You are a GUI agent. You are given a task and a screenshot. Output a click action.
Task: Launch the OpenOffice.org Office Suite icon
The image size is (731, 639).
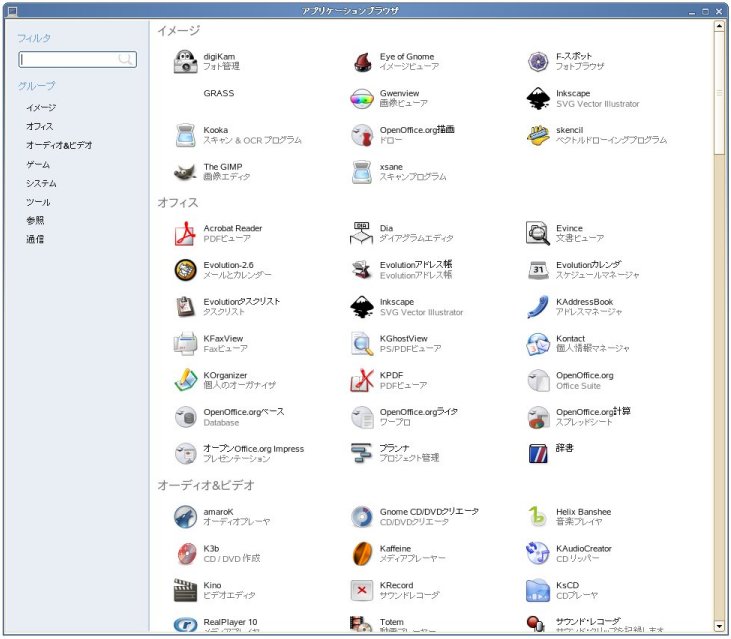click(538, 380)
